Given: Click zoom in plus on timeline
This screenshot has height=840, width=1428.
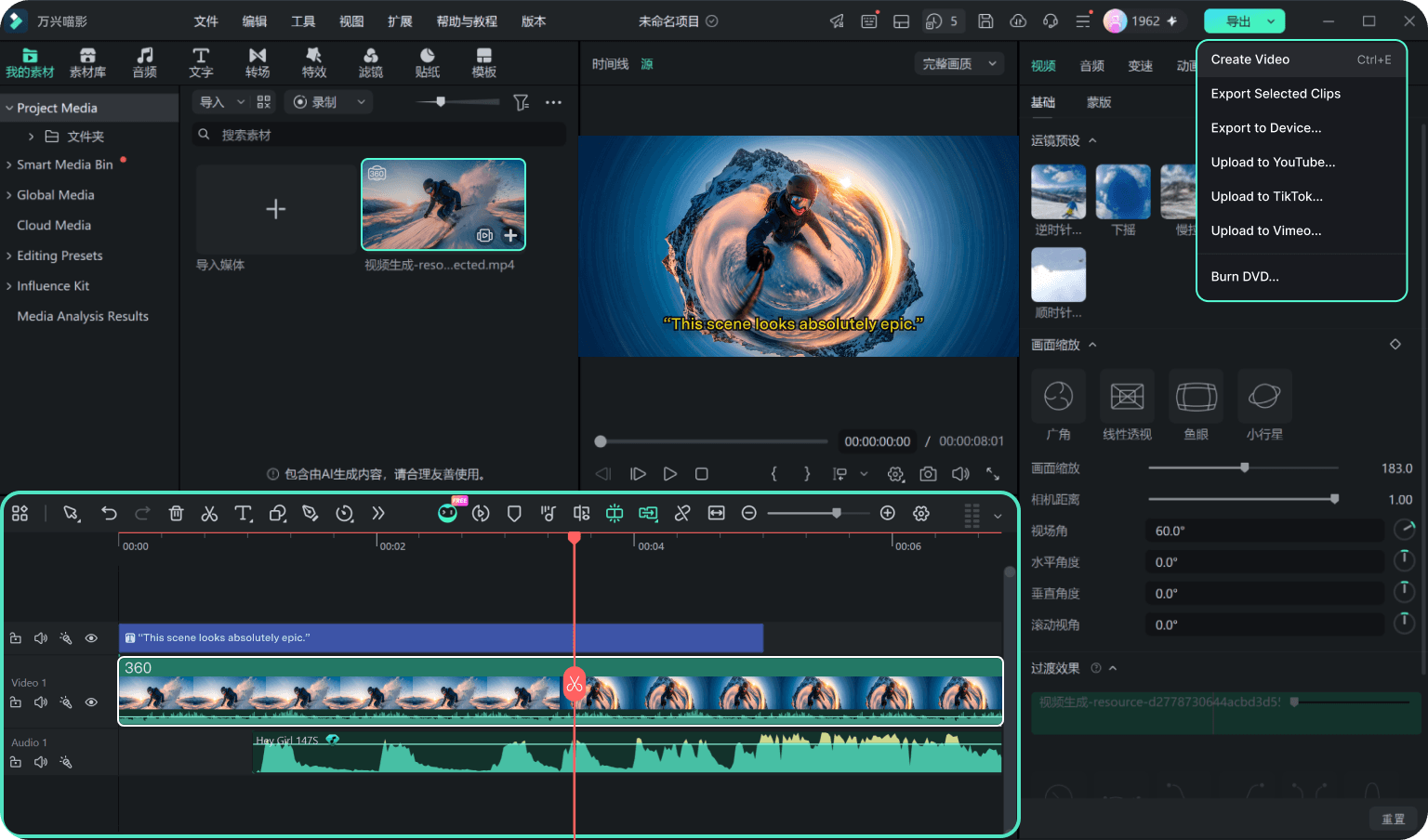Looking at the screenshot, I should click(x=888, y=513).
